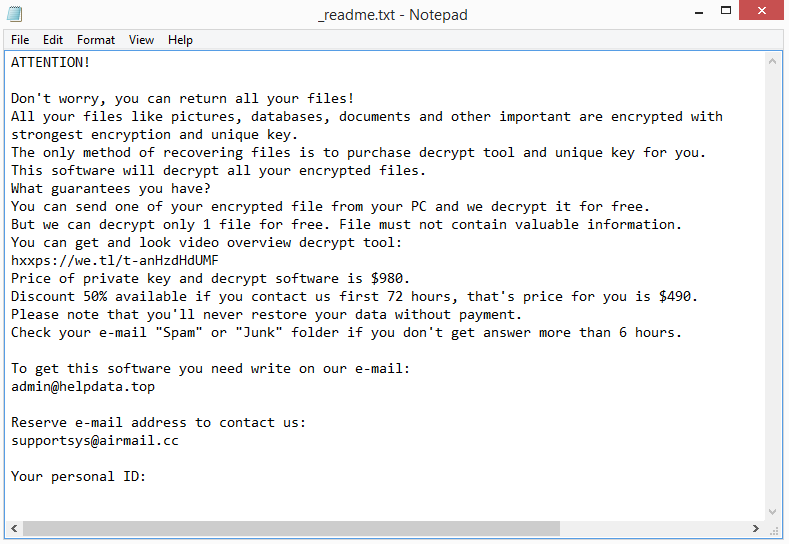Close the _readme.txt Notepad window
This screenshot has width=789, height=544.
click(x=761, y=11)
